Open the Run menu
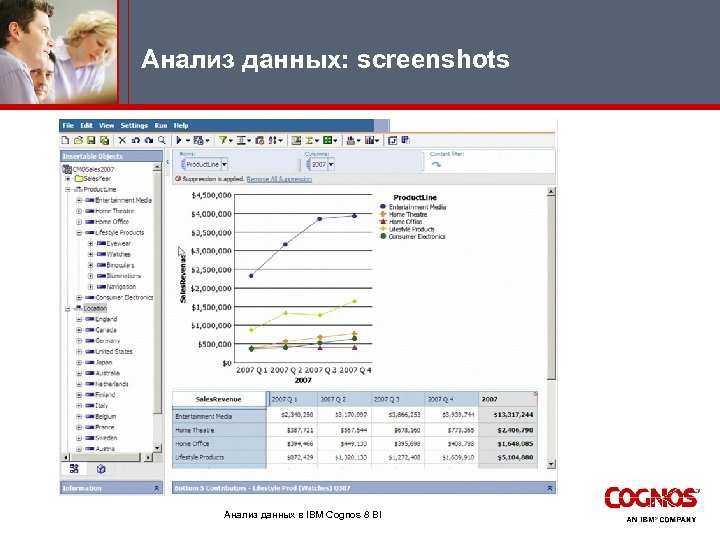The height and width of the screenshot is (540, 720). [161, 125]
